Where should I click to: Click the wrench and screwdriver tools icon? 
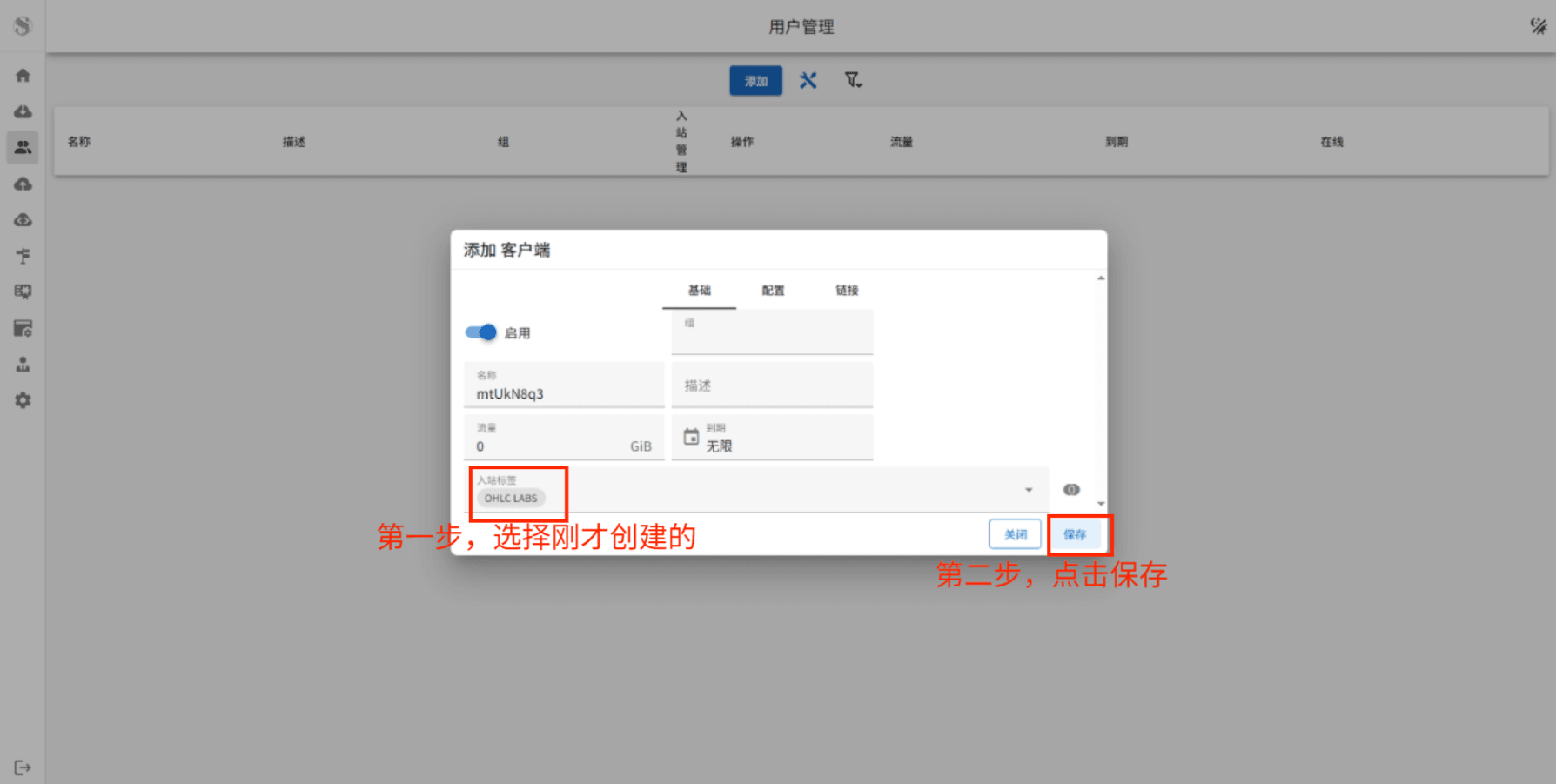(x=808, y=81)
